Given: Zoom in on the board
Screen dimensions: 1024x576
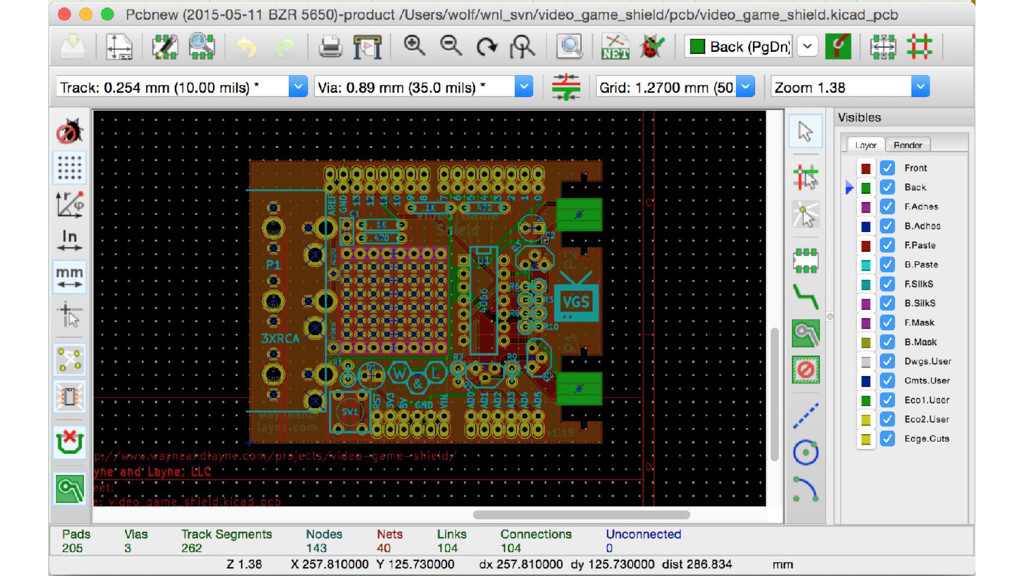Looking at the screenshot, I should [x=414, y=46].
